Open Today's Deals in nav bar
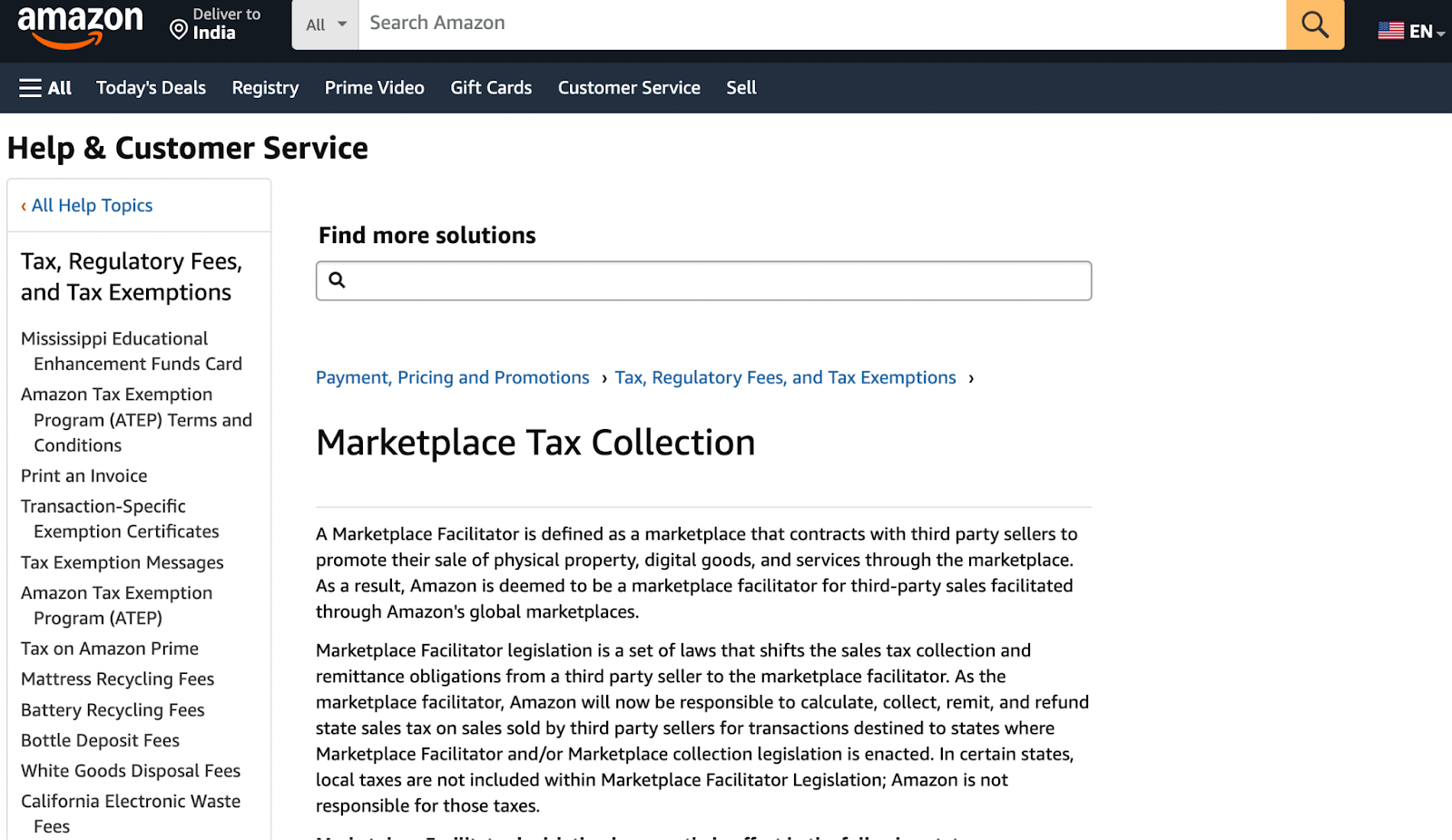This screenshot has width=1452, height=840. click(x=151, y=88)
